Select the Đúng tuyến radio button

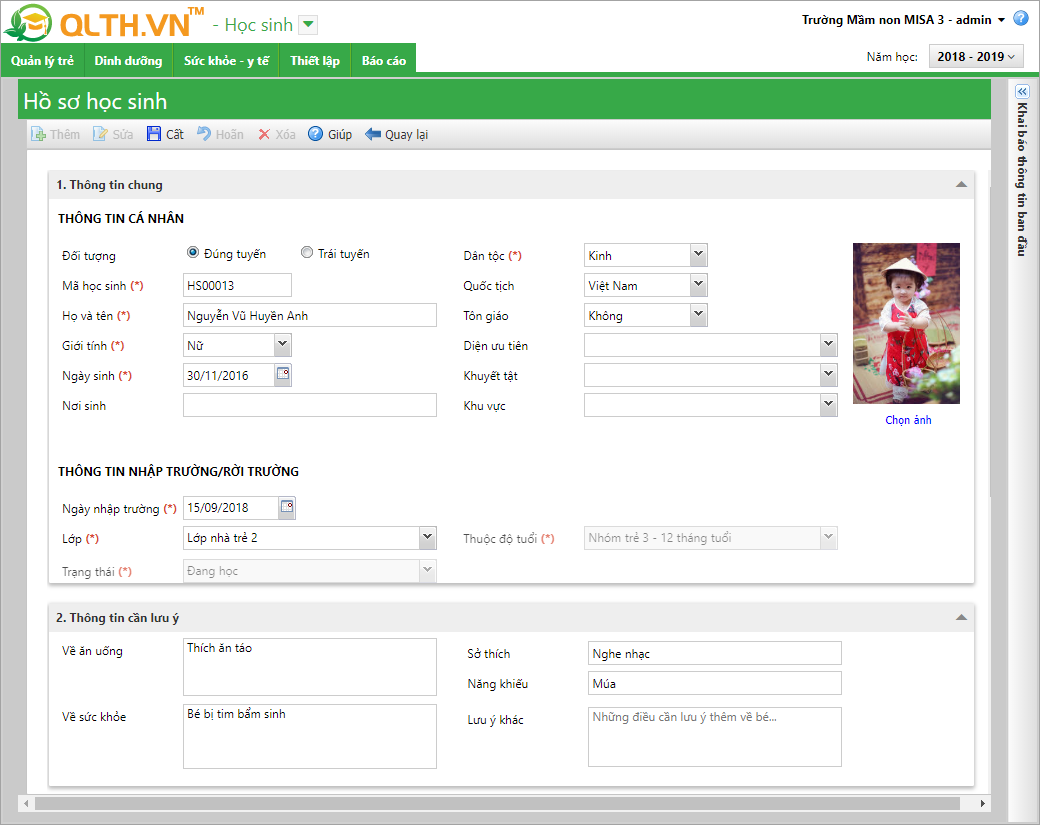tap(193, 252)
